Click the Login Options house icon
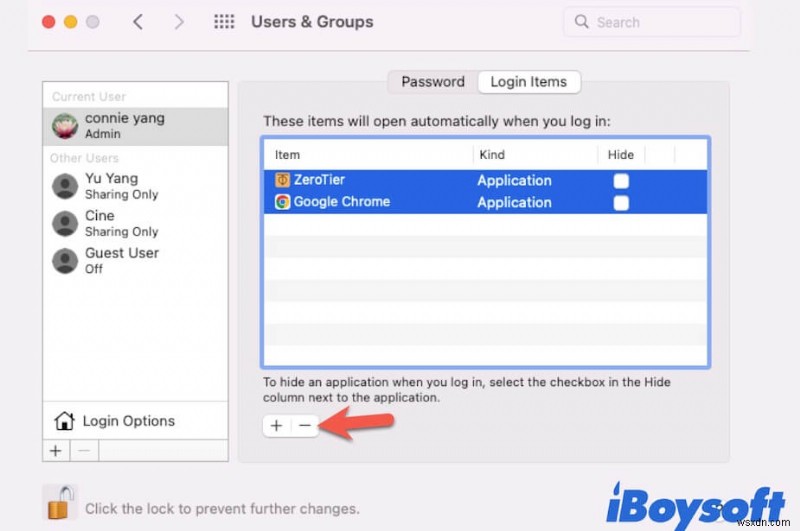 tap(65, 421)
